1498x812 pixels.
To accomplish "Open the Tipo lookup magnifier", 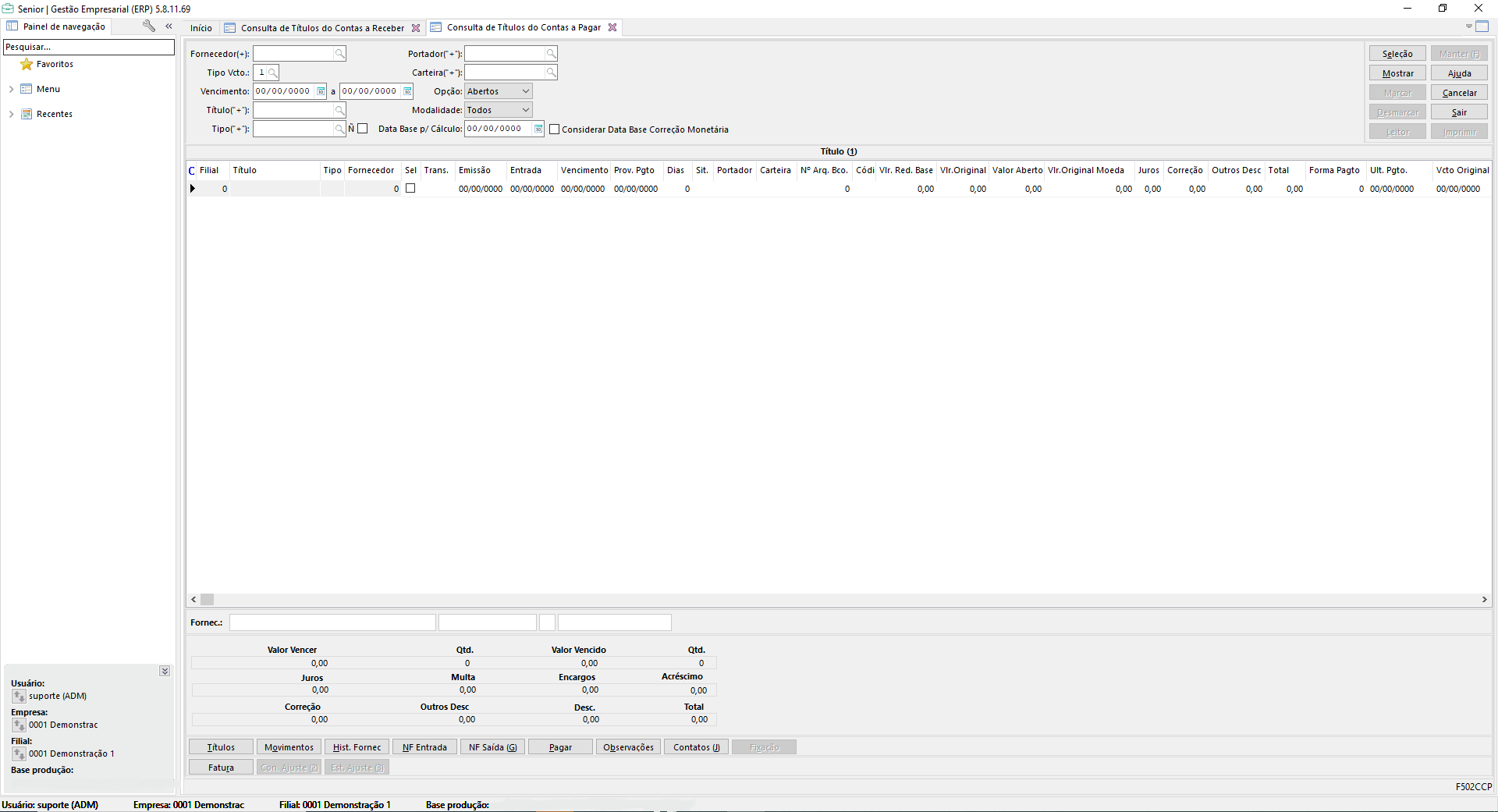I will click(340, 129).
